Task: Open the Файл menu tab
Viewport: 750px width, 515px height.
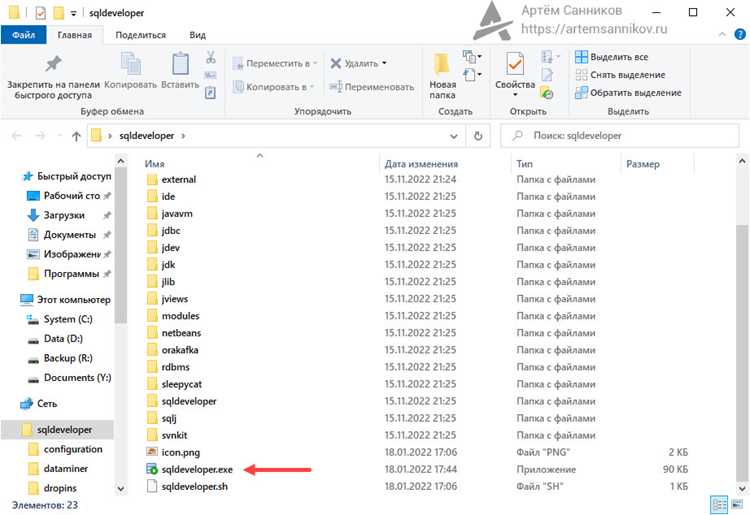Action: [23, 35]
